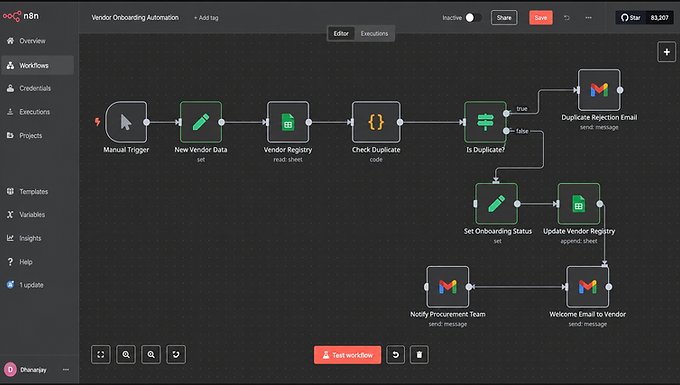Open Variables in sidebar
This screenshot has height=385, width=680.
[37, 215]
